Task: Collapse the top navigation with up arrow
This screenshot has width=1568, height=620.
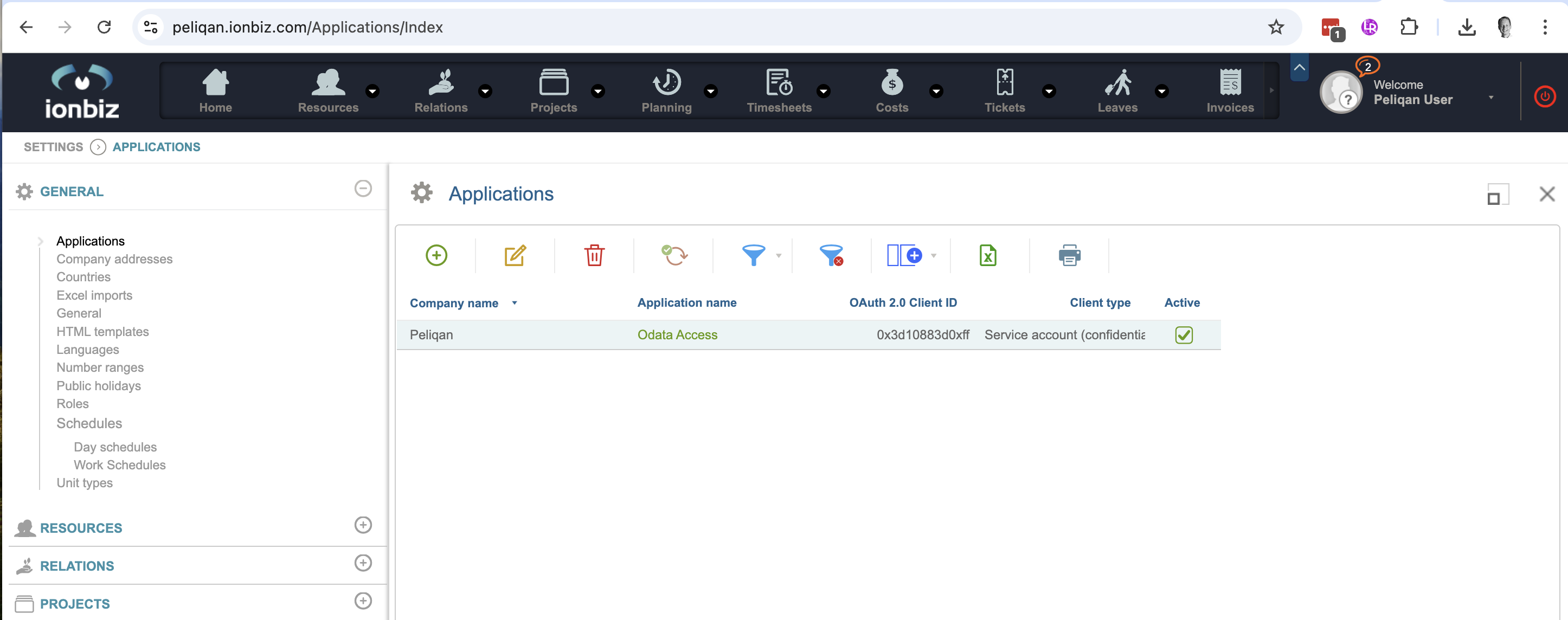Action: point(1299,68)
